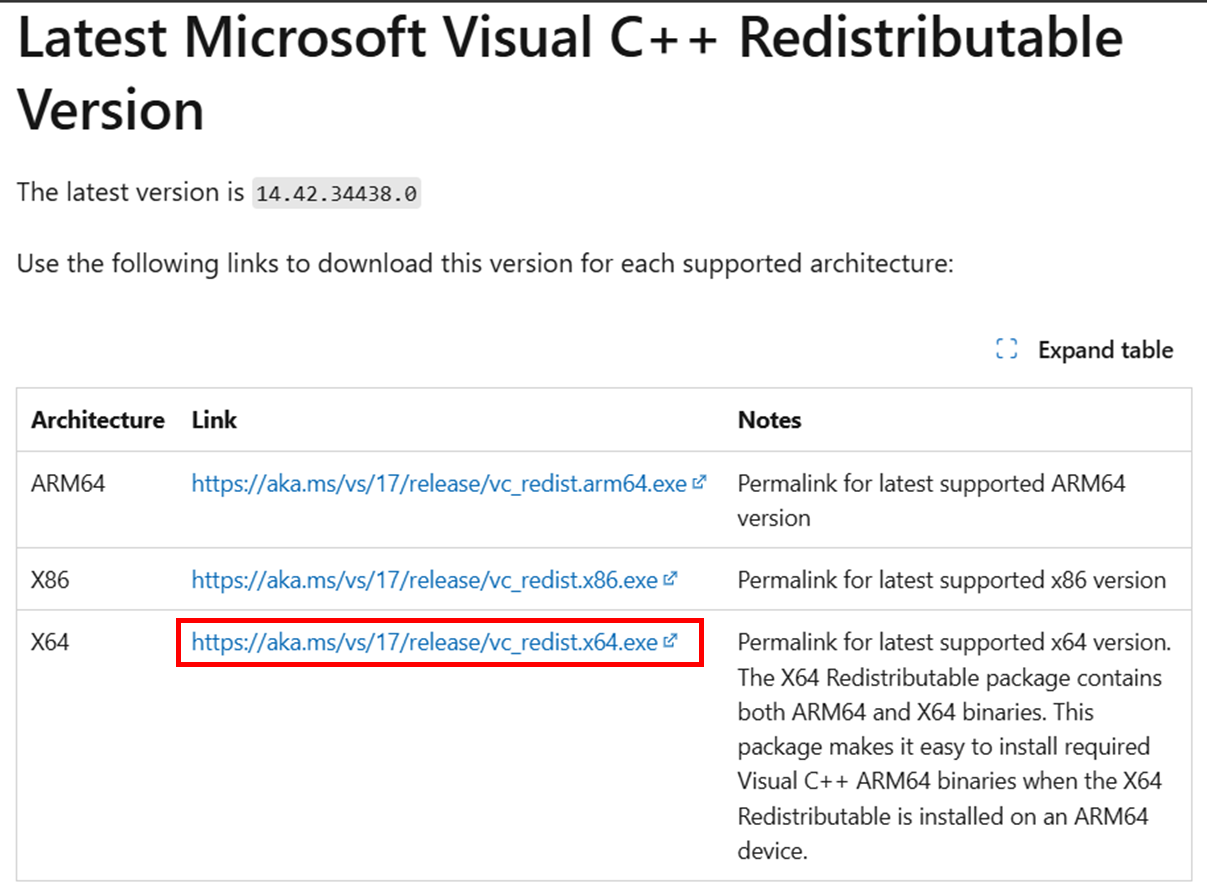
Task: Select the version number 14.42.34438.0
Action: [x=337, y=193]
